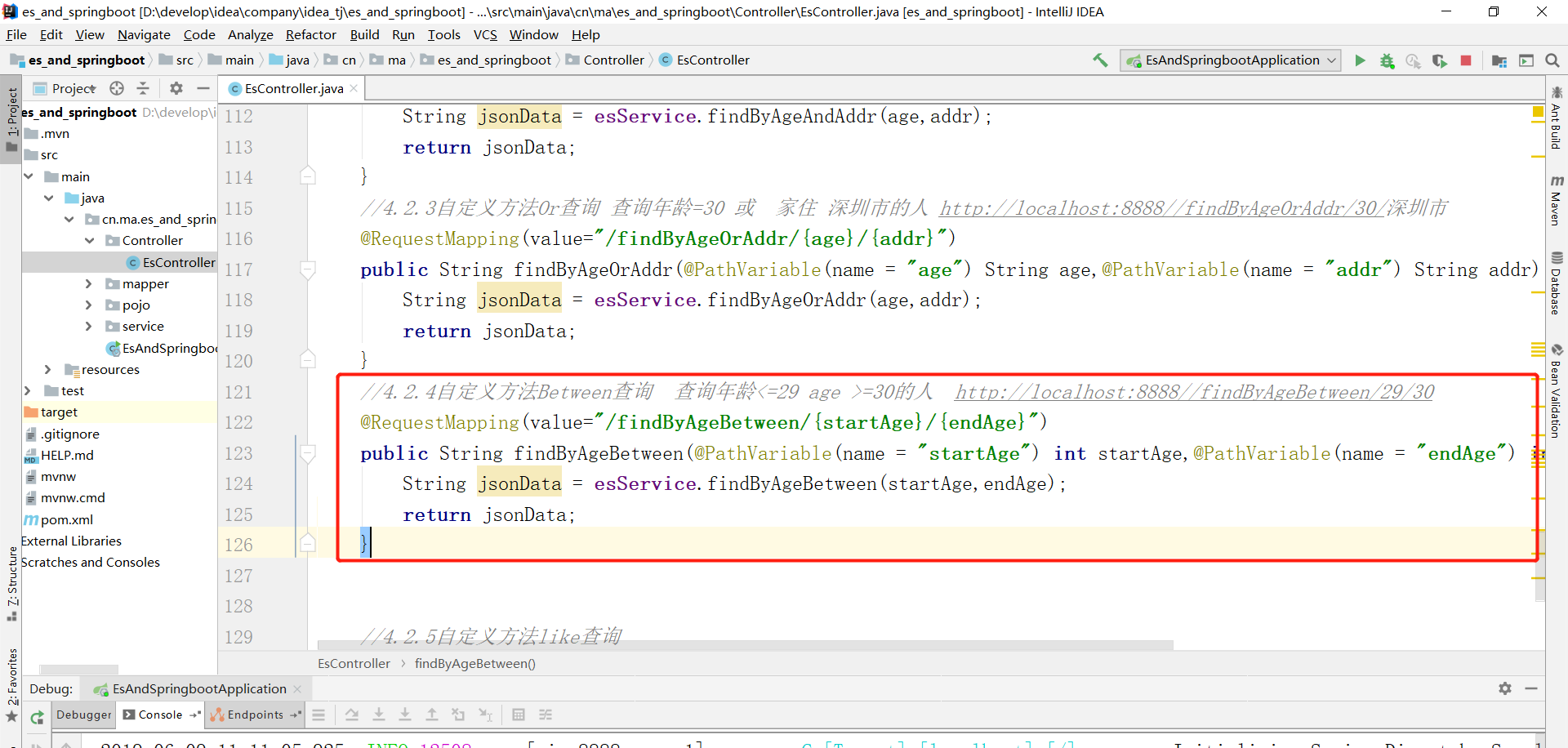Toggle fold marker at line 126
The image size is (1568, 748).
(308, 543)
